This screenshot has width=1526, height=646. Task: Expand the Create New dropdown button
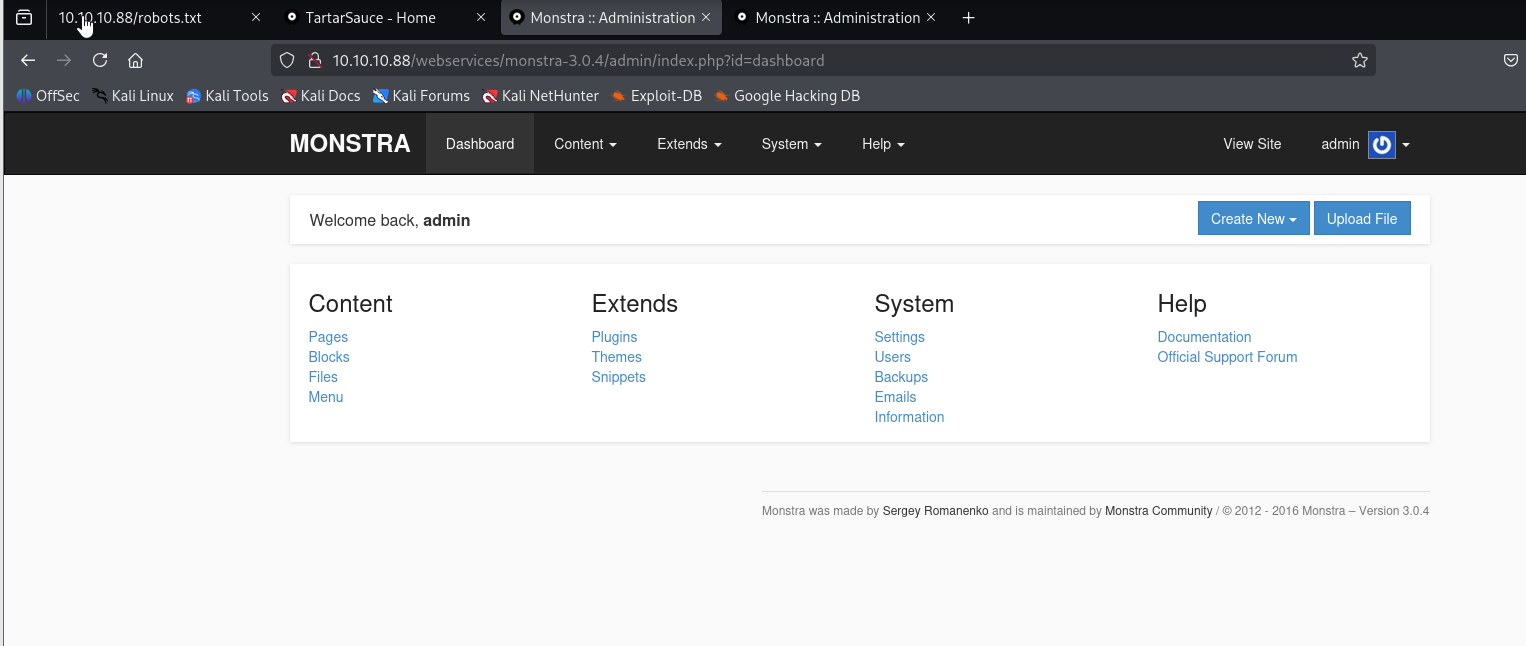1253,219
